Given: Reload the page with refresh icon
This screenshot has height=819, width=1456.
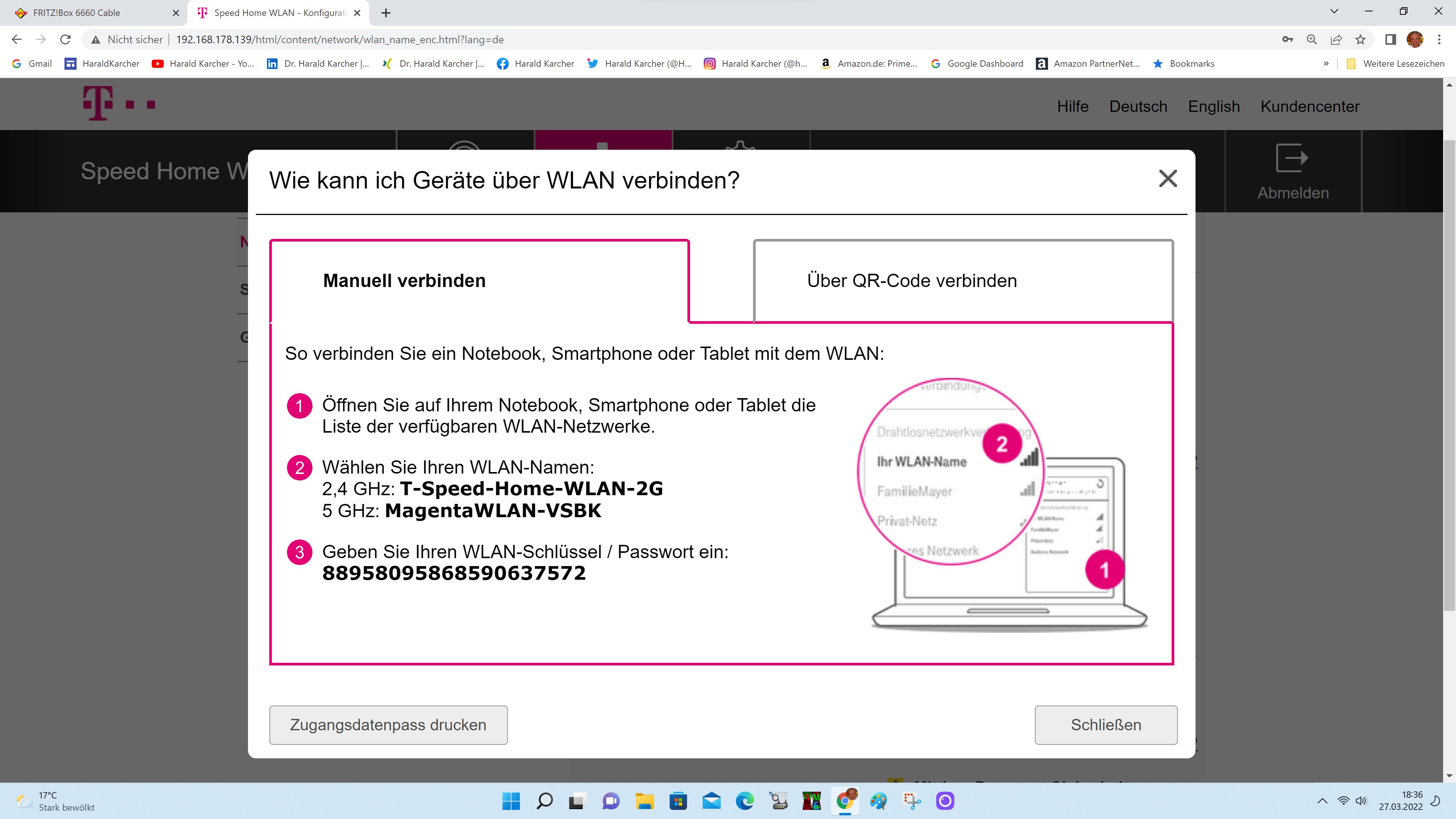Looking at the screenshot, I should click(66, 39).
